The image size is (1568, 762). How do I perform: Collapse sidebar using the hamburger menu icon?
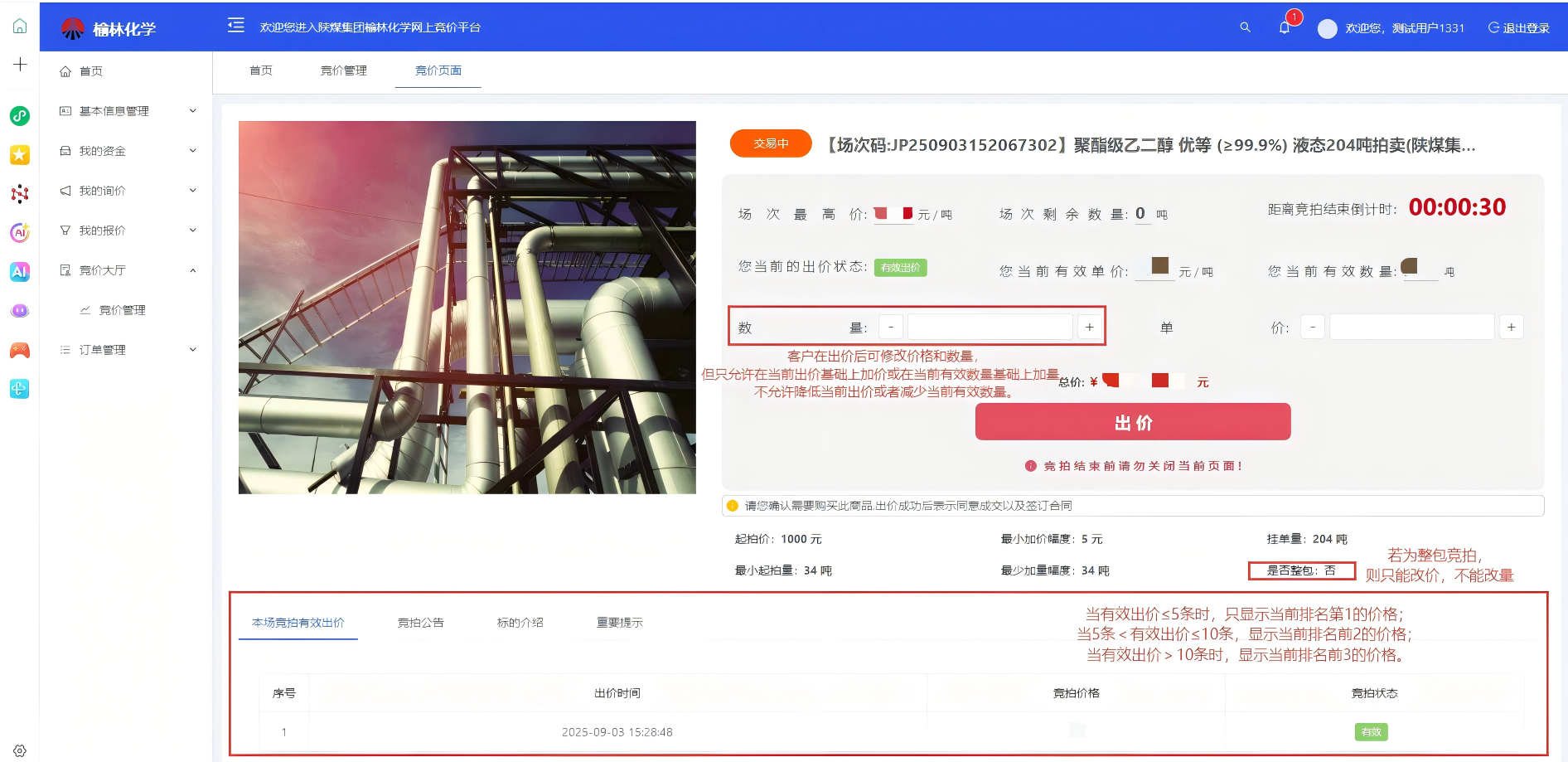pyautogui.click(x=236, y=26)
